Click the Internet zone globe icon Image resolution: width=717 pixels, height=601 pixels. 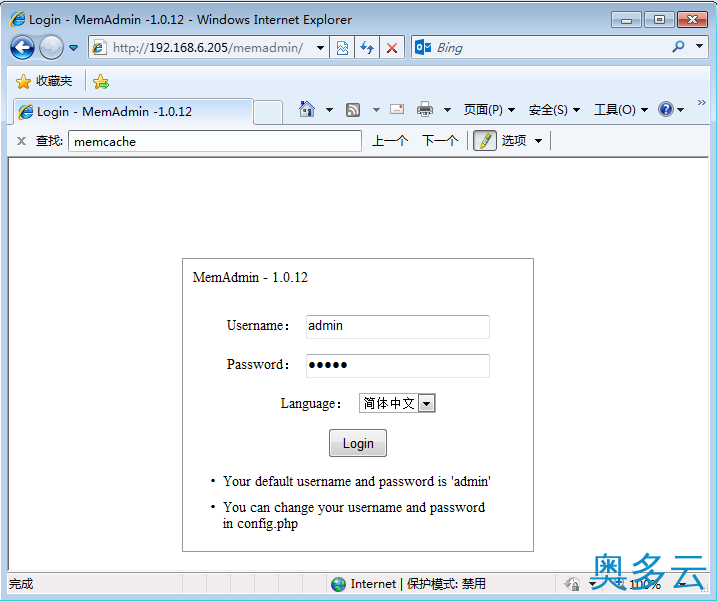(338, 584)
